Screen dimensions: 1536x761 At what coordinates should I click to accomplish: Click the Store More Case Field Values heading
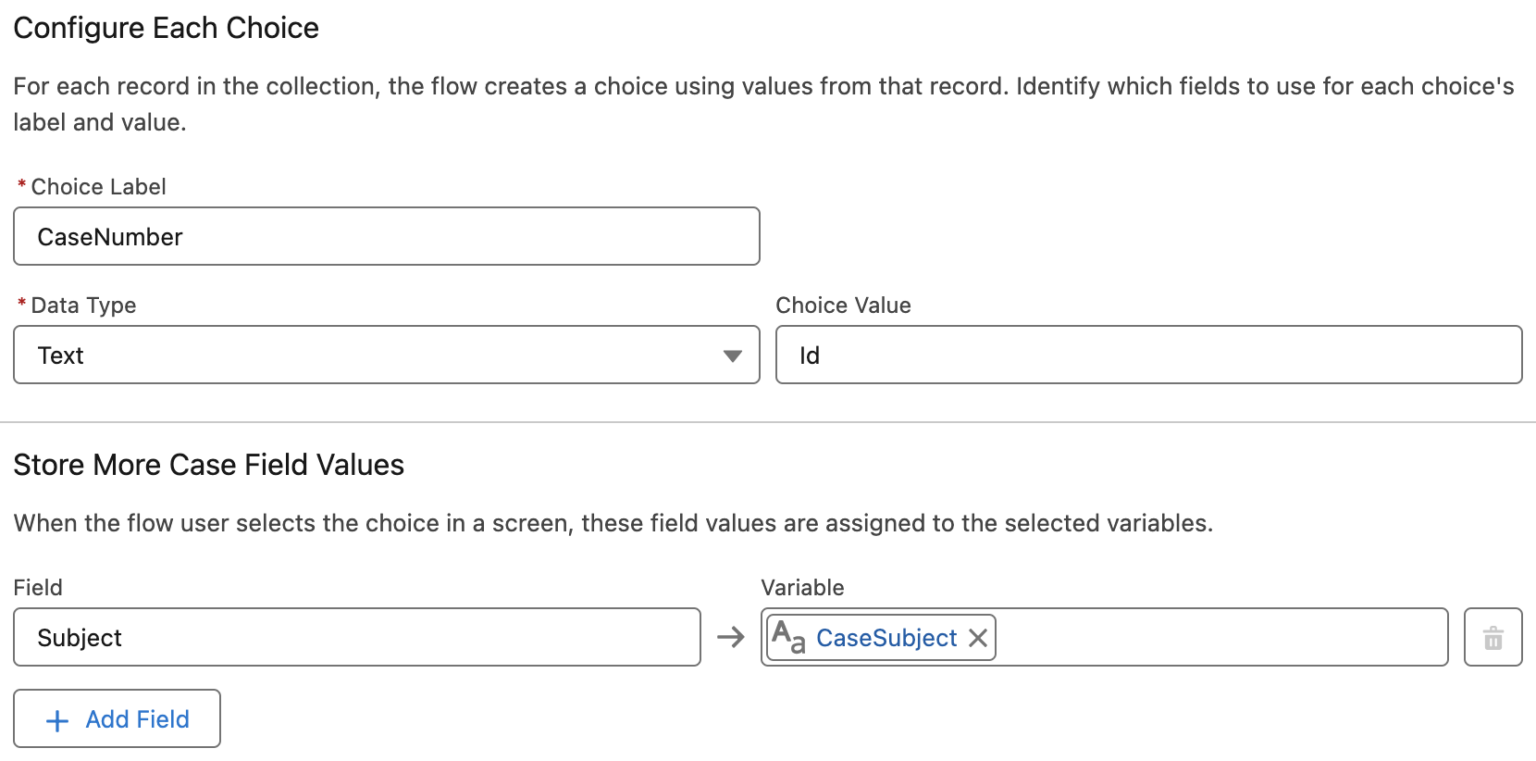tap(208, 464)
